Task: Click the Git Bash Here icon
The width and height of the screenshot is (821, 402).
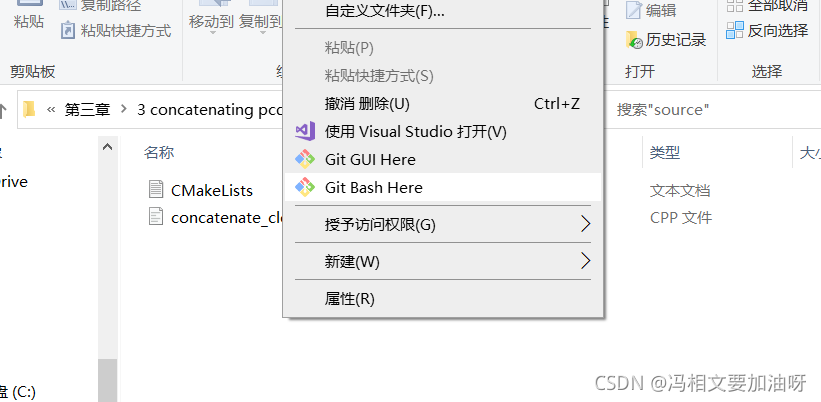Action: click(x=305, y=187)
